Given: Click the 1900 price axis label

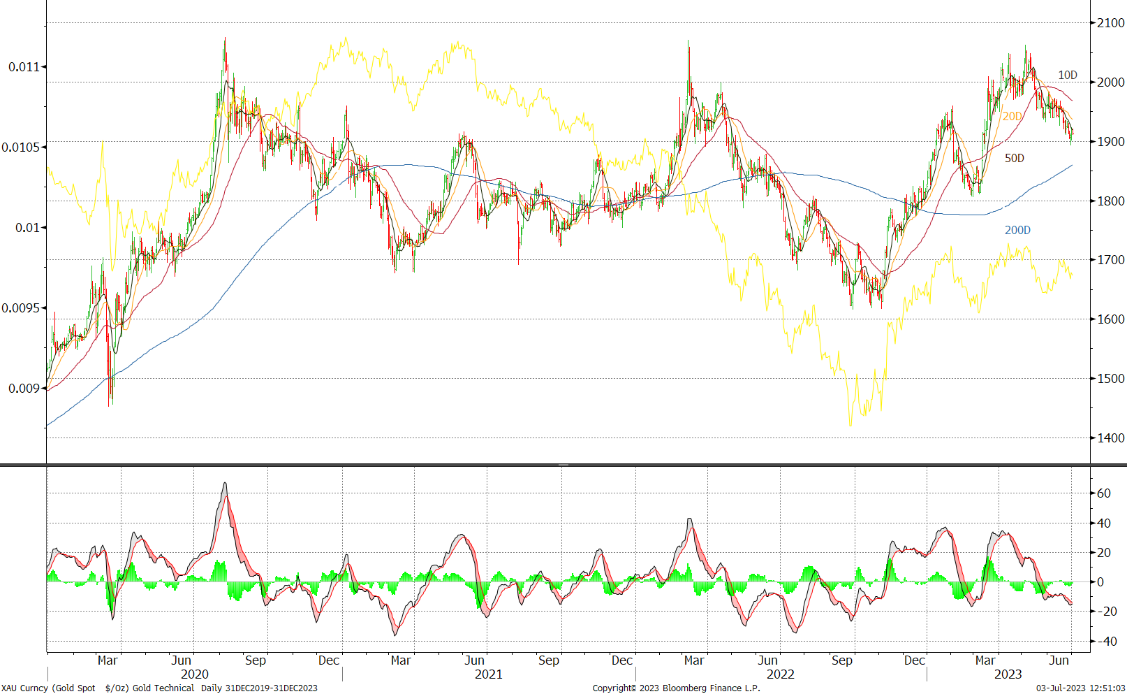Looking at the screenshot, I should (x=1110, y=142).
